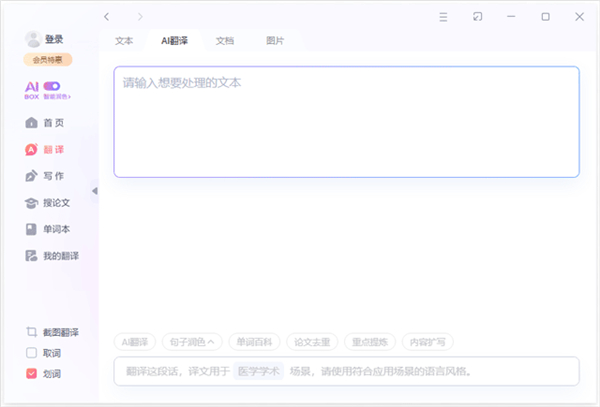Start 截图翻译 screenshot translation

(52, 332)
